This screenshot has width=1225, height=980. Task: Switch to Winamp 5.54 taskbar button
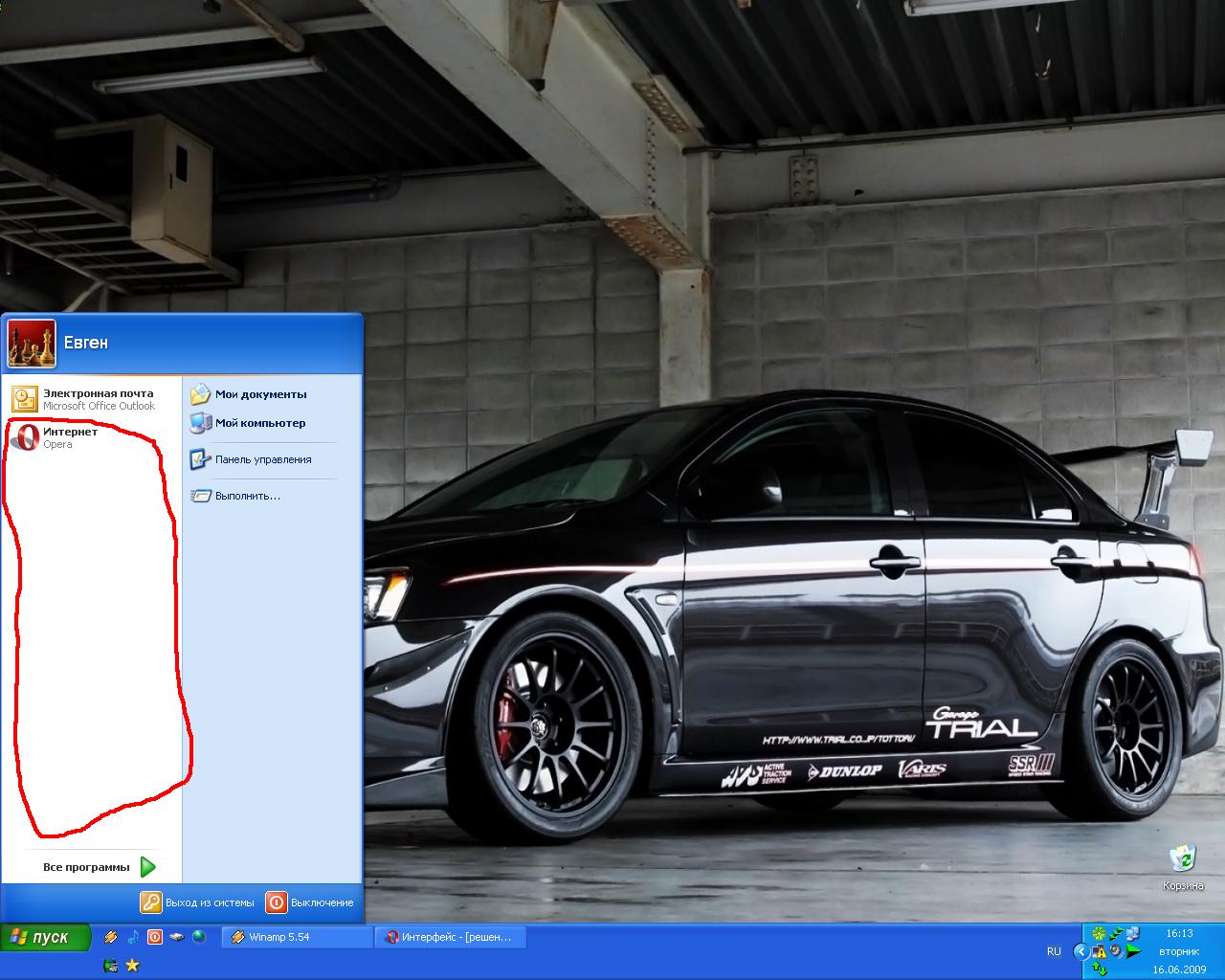pyautogui.click(x=297, y=937)
